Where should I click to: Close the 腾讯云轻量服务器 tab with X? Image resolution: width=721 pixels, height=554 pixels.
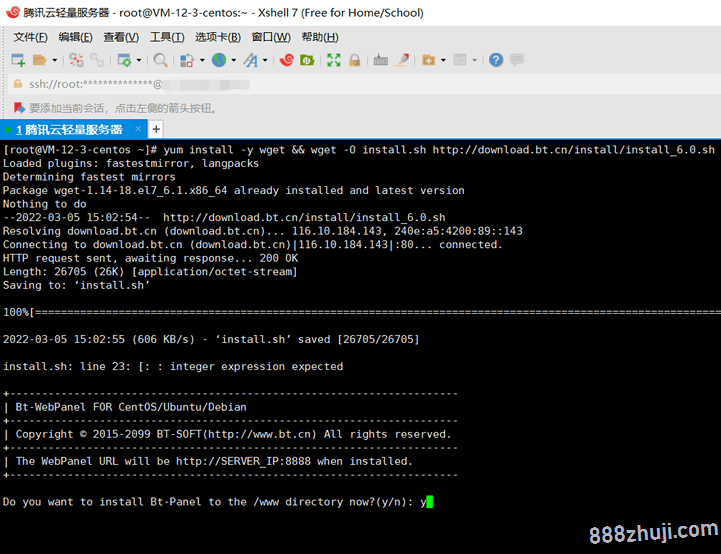click(x=138, y=129)
